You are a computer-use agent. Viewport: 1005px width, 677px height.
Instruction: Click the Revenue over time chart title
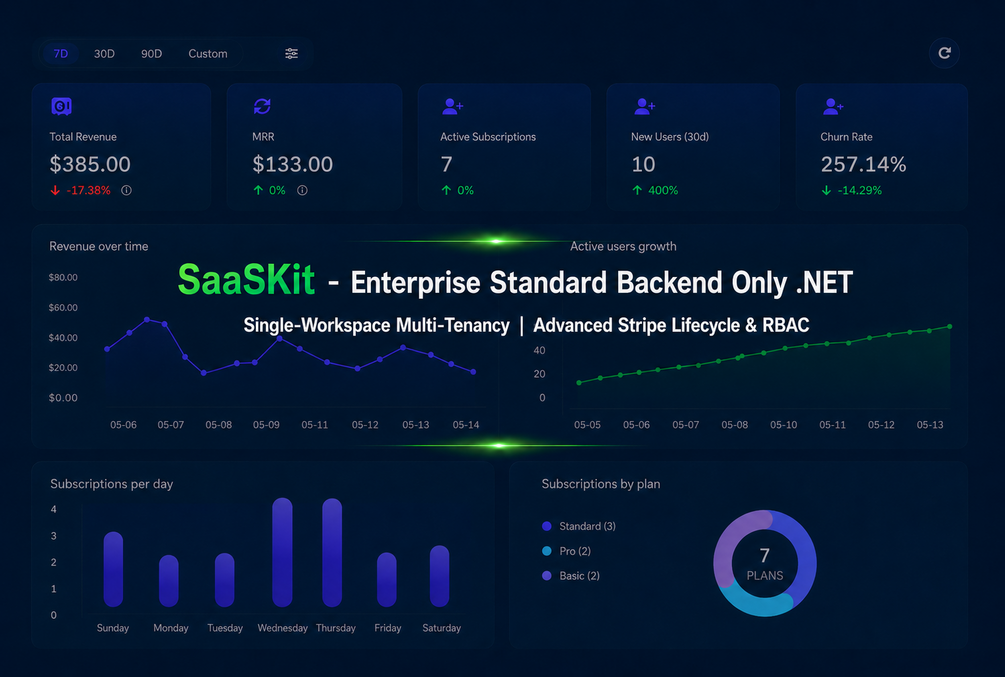[99, 246]
